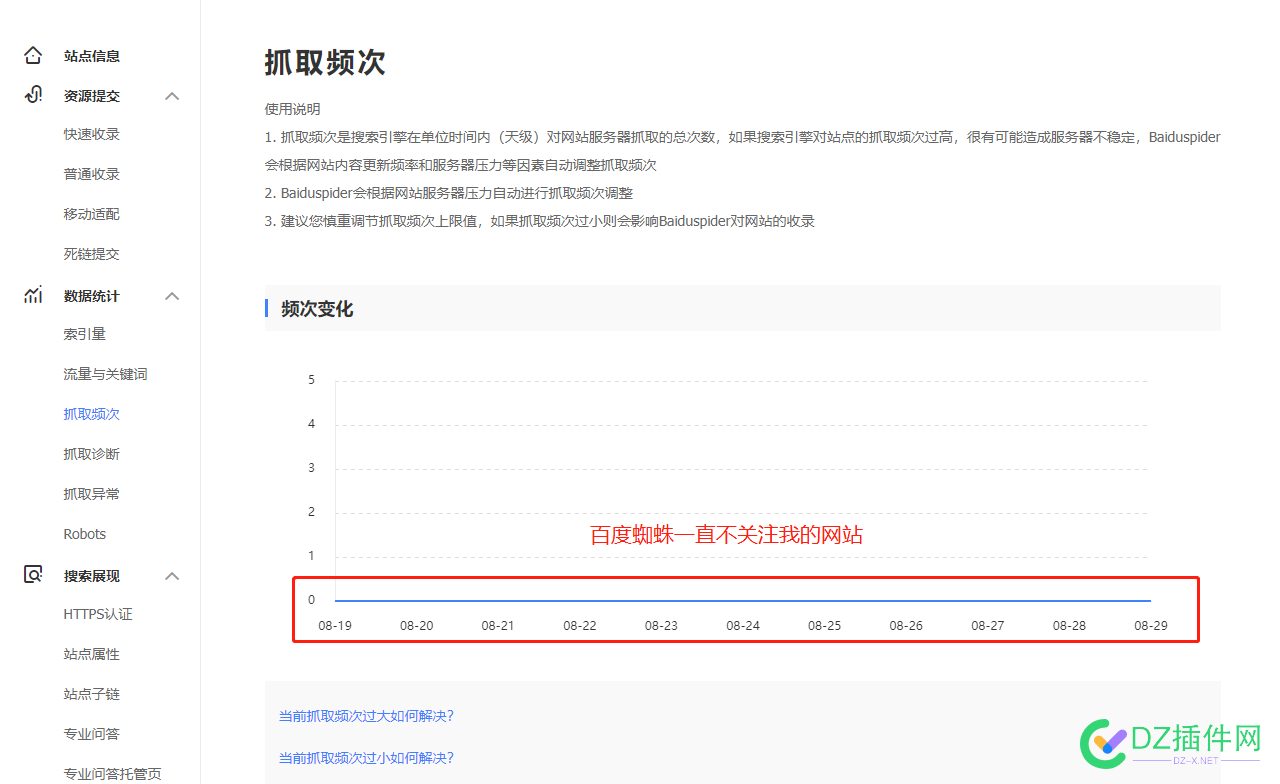Select the active 抓取频次 item
1280x784 pixels.
tap(92, 414)
